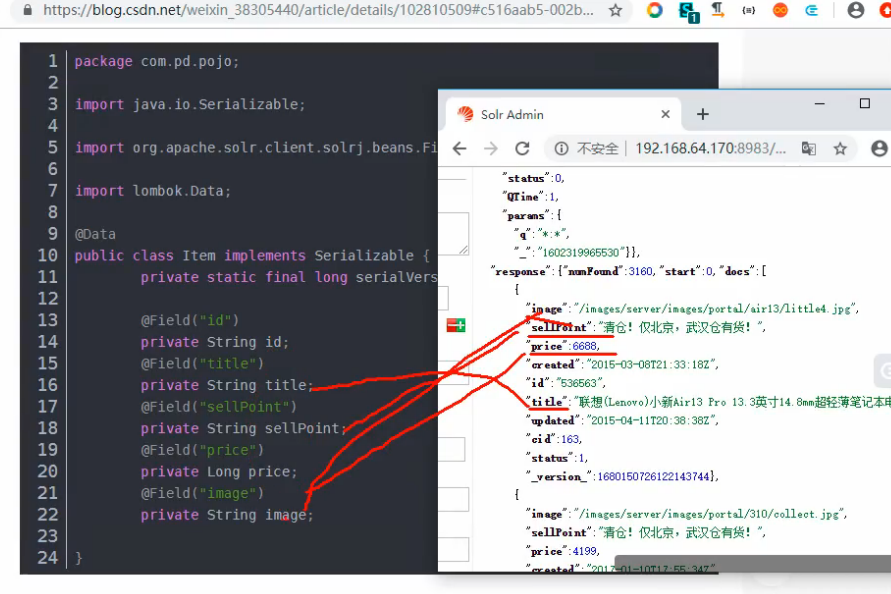The width and height of the screenshot is (891, 594).
Task: Click 'import java.io.Serializable;' line
Action: [x=190, y=105]
